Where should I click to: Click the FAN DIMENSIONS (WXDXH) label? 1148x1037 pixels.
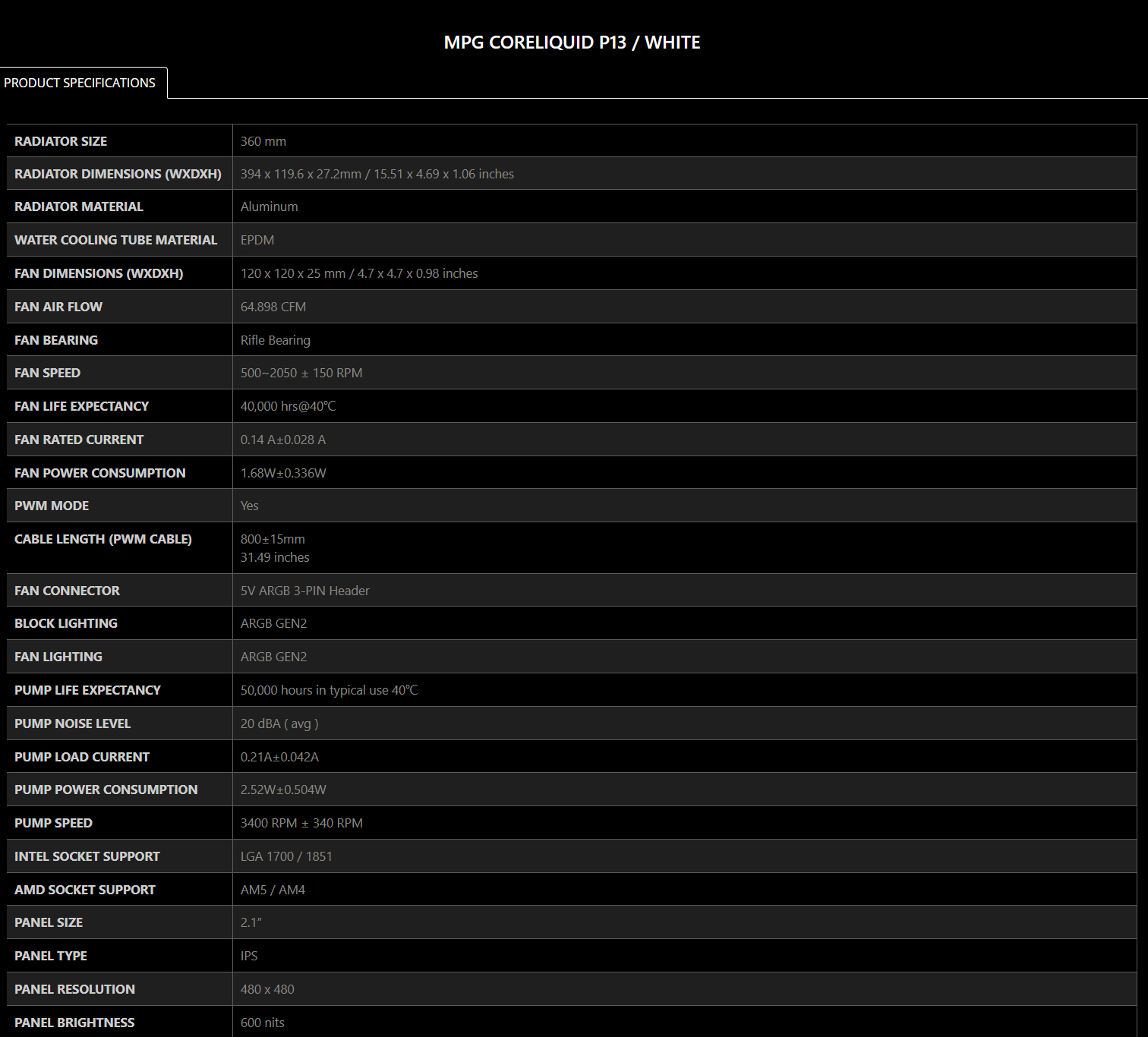[x=99, y=273]
